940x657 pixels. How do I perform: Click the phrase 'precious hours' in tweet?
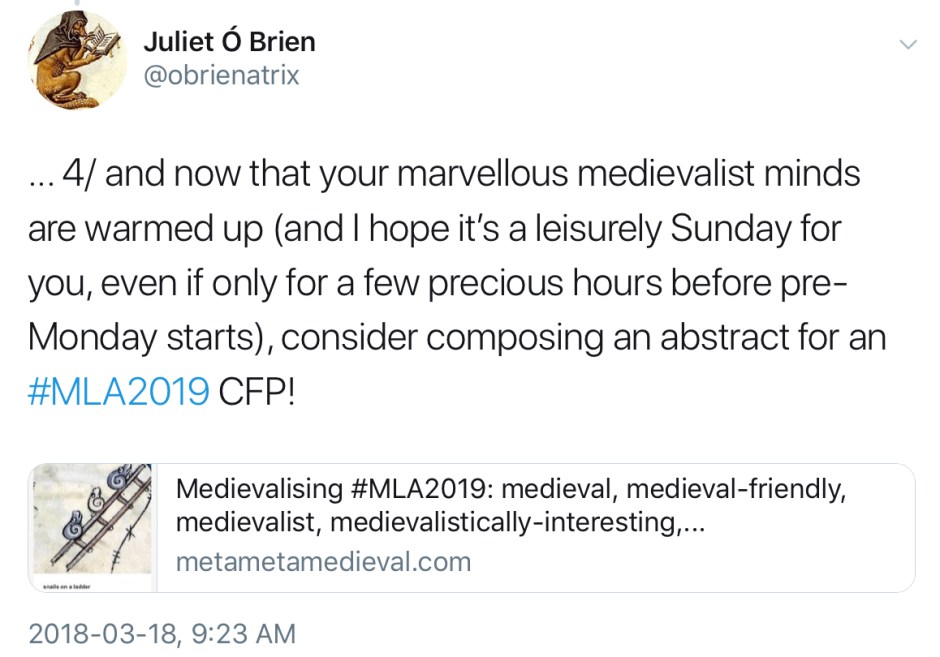coord(587,283)
